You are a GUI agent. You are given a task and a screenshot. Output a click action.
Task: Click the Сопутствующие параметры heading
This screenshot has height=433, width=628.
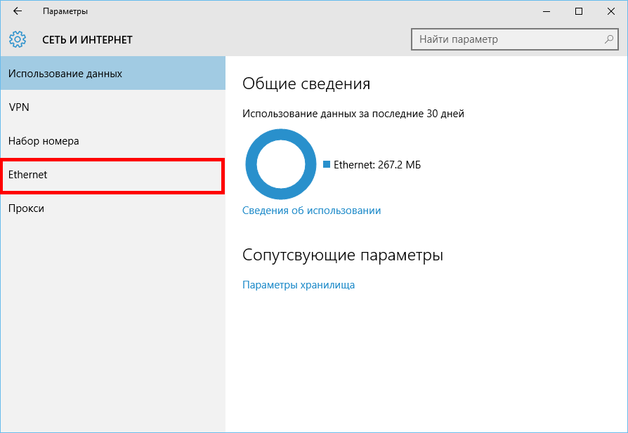tap(342, 256)
